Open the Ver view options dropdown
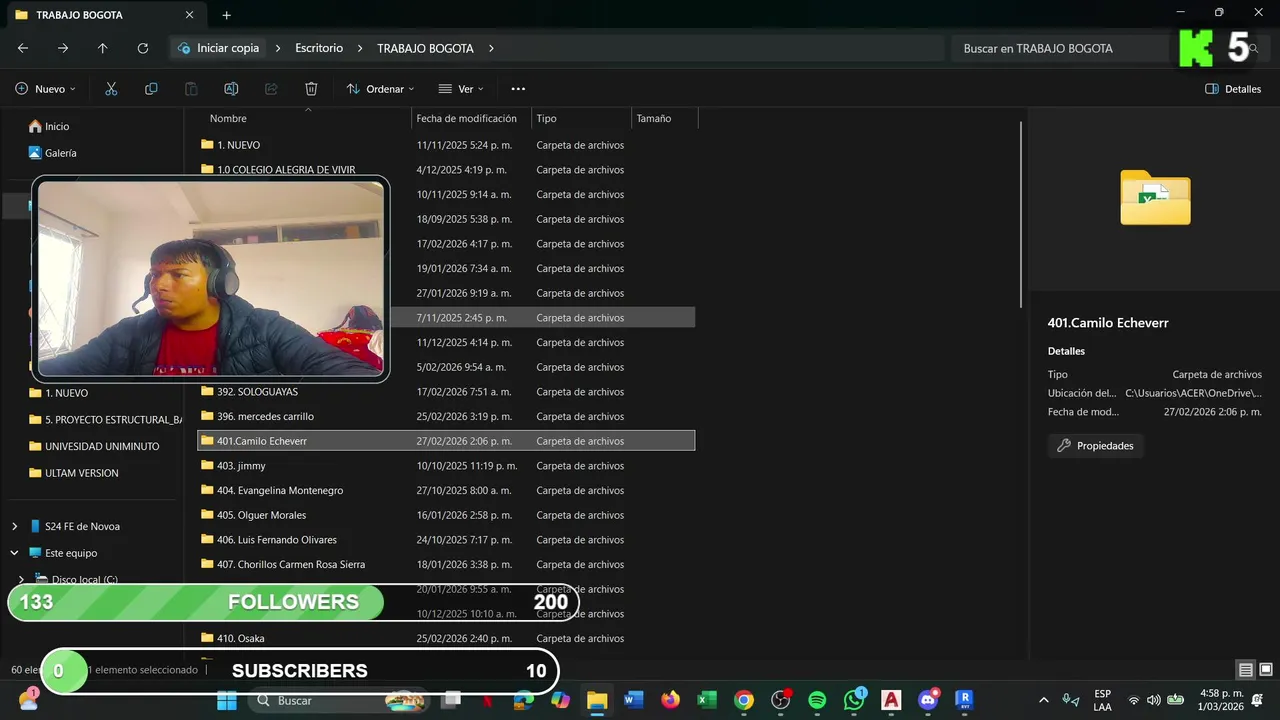This screenshot has width=1280, height=720. click(x=461, y=89)
